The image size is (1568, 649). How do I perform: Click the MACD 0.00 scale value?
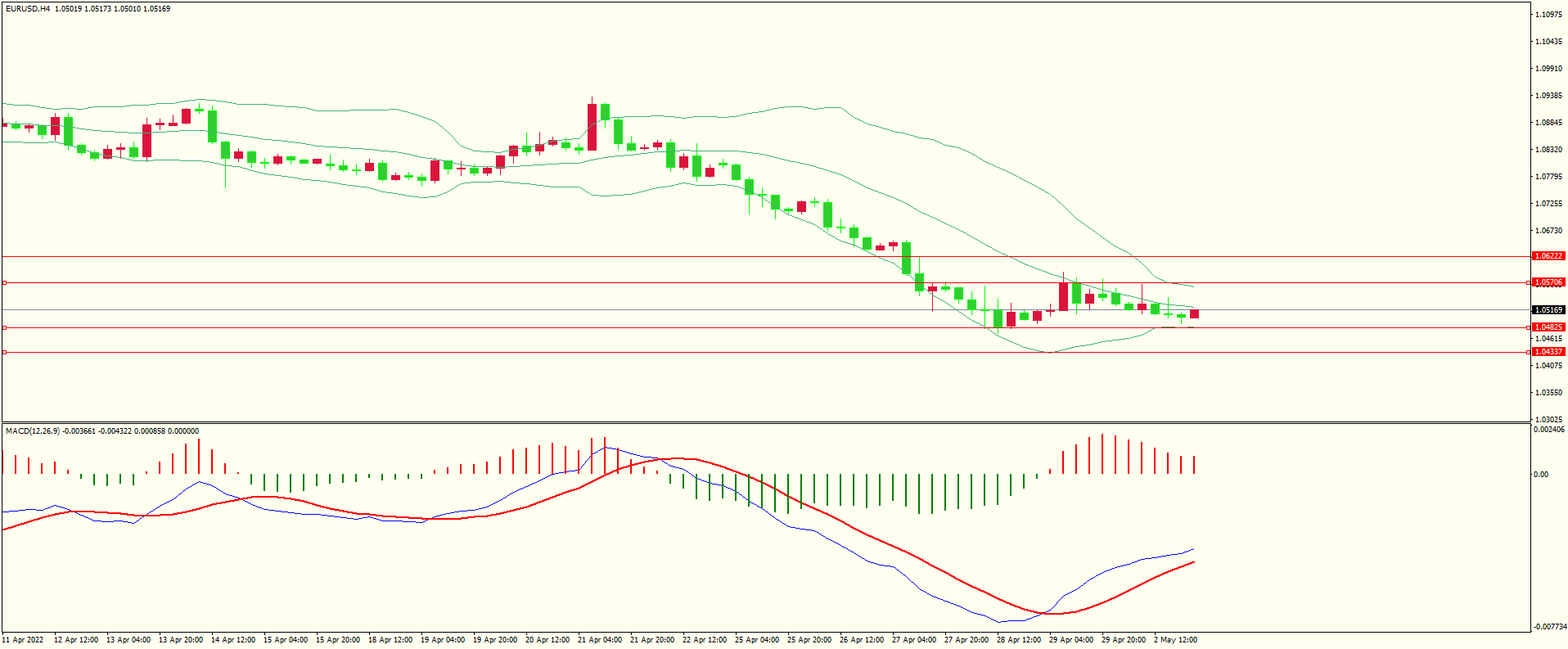coord(1541,475)
